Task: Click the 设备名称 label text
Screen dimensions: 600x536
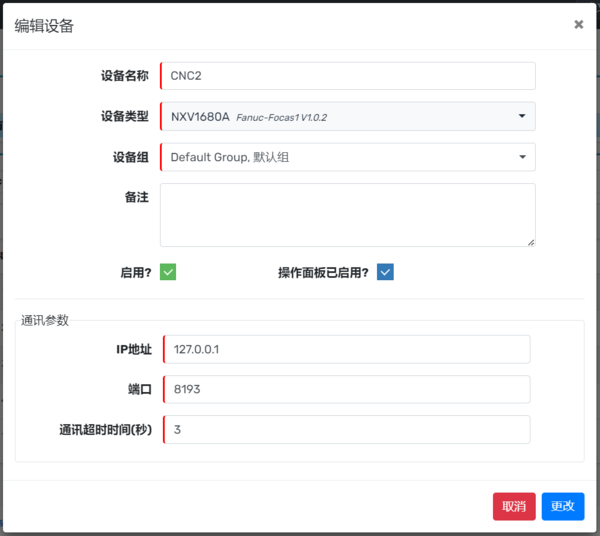Action: point(125,76)
